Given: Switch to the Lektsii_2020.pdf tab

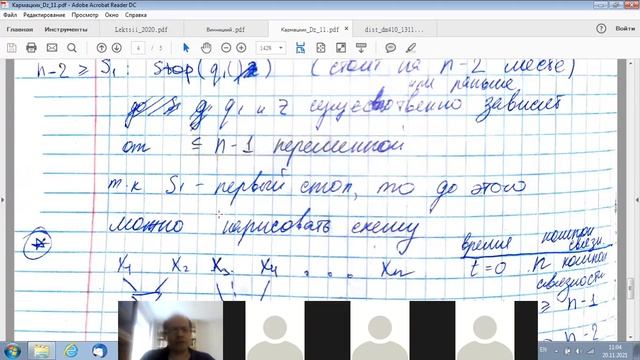Looking at the screenshot, I should point(141,29).
